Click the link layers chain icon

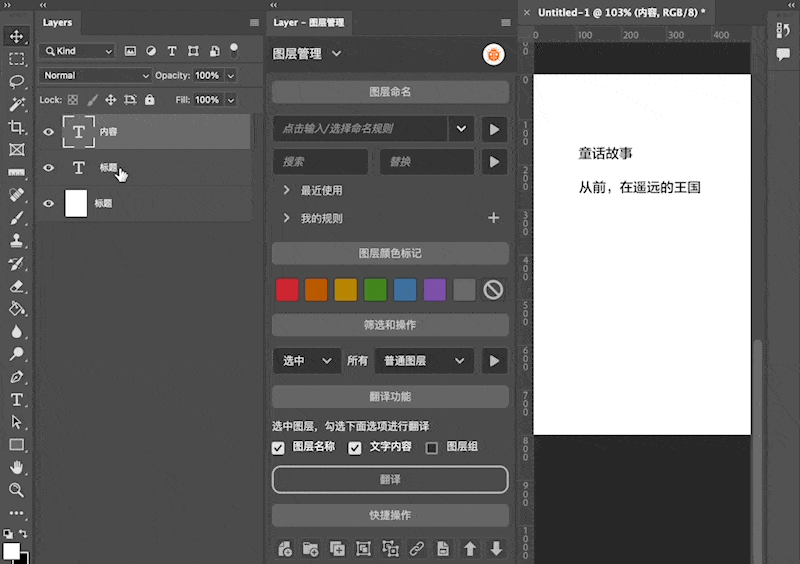(x=417, y=549)
